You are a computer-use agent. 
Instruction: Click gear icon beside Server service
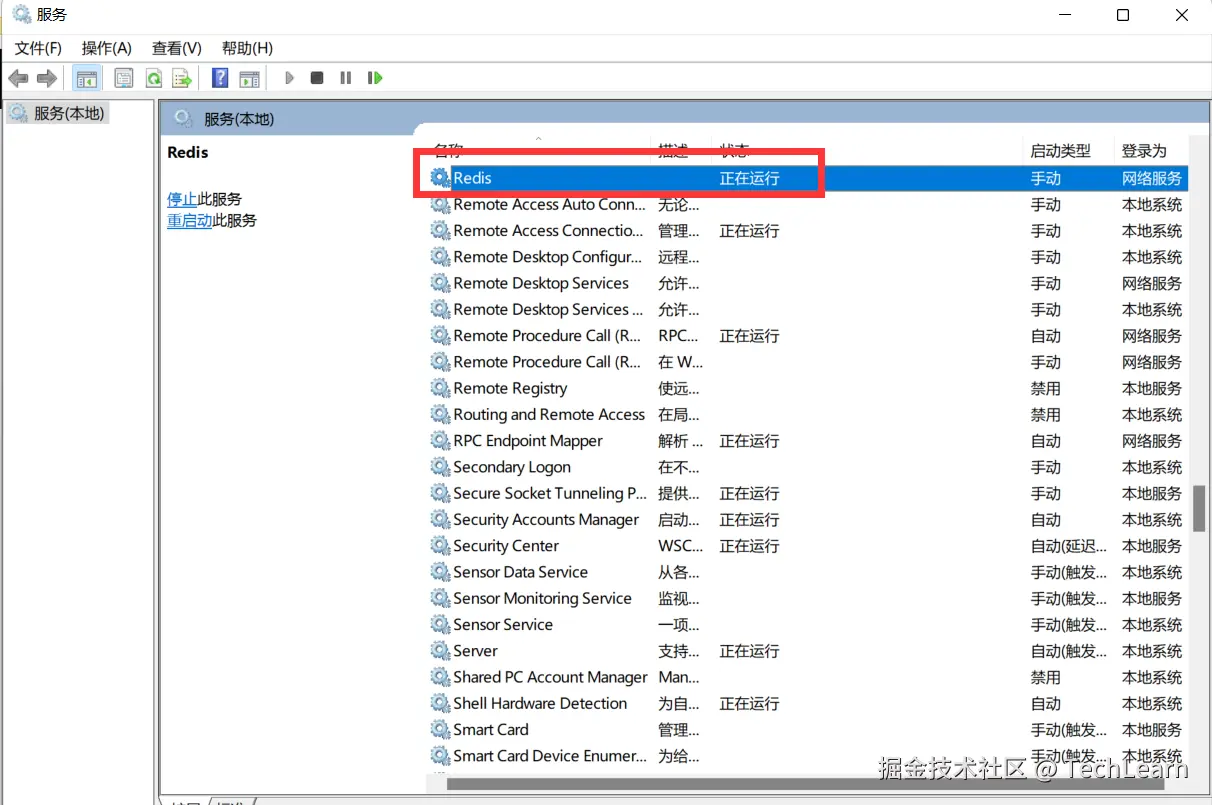pyautogui.click(x=440, y=651)
